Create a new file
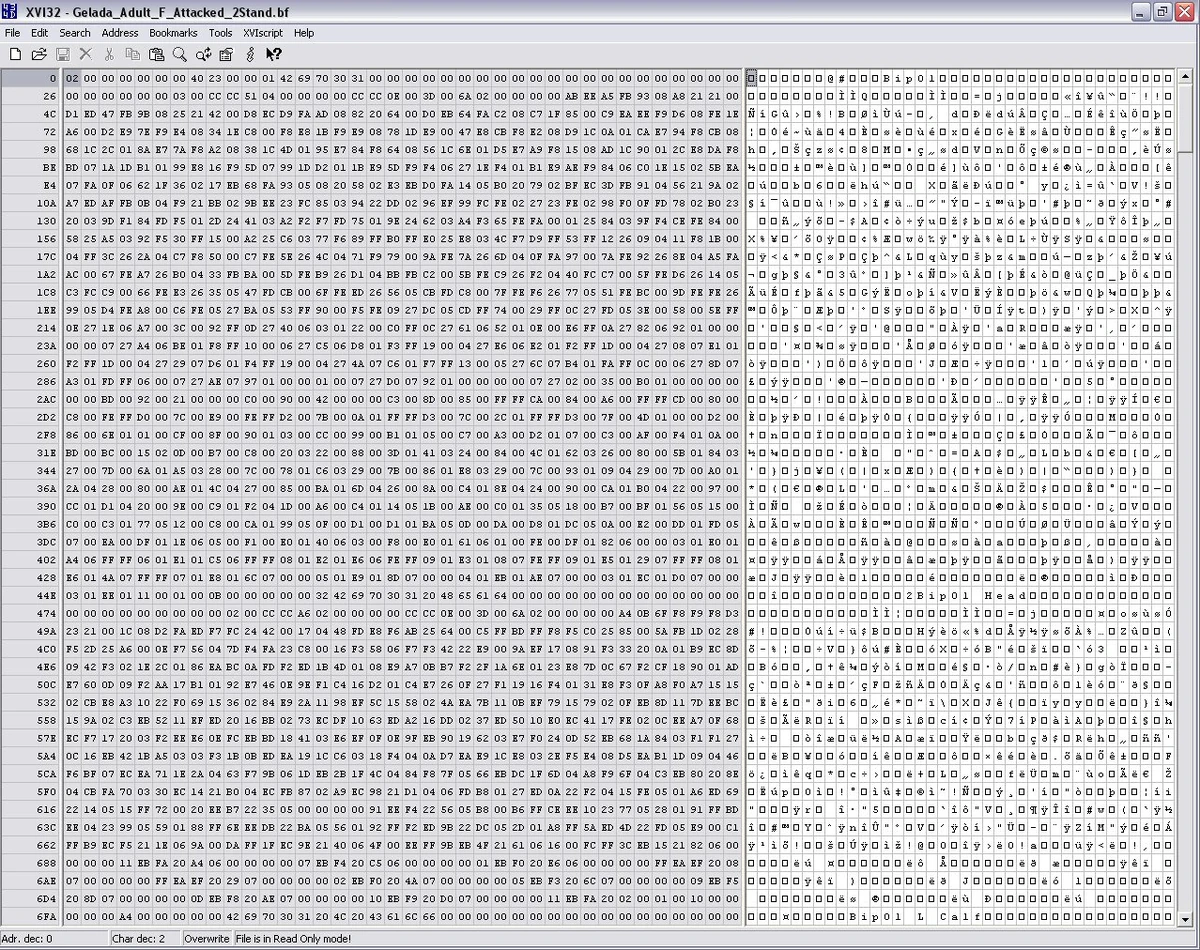 pos(15,54)
